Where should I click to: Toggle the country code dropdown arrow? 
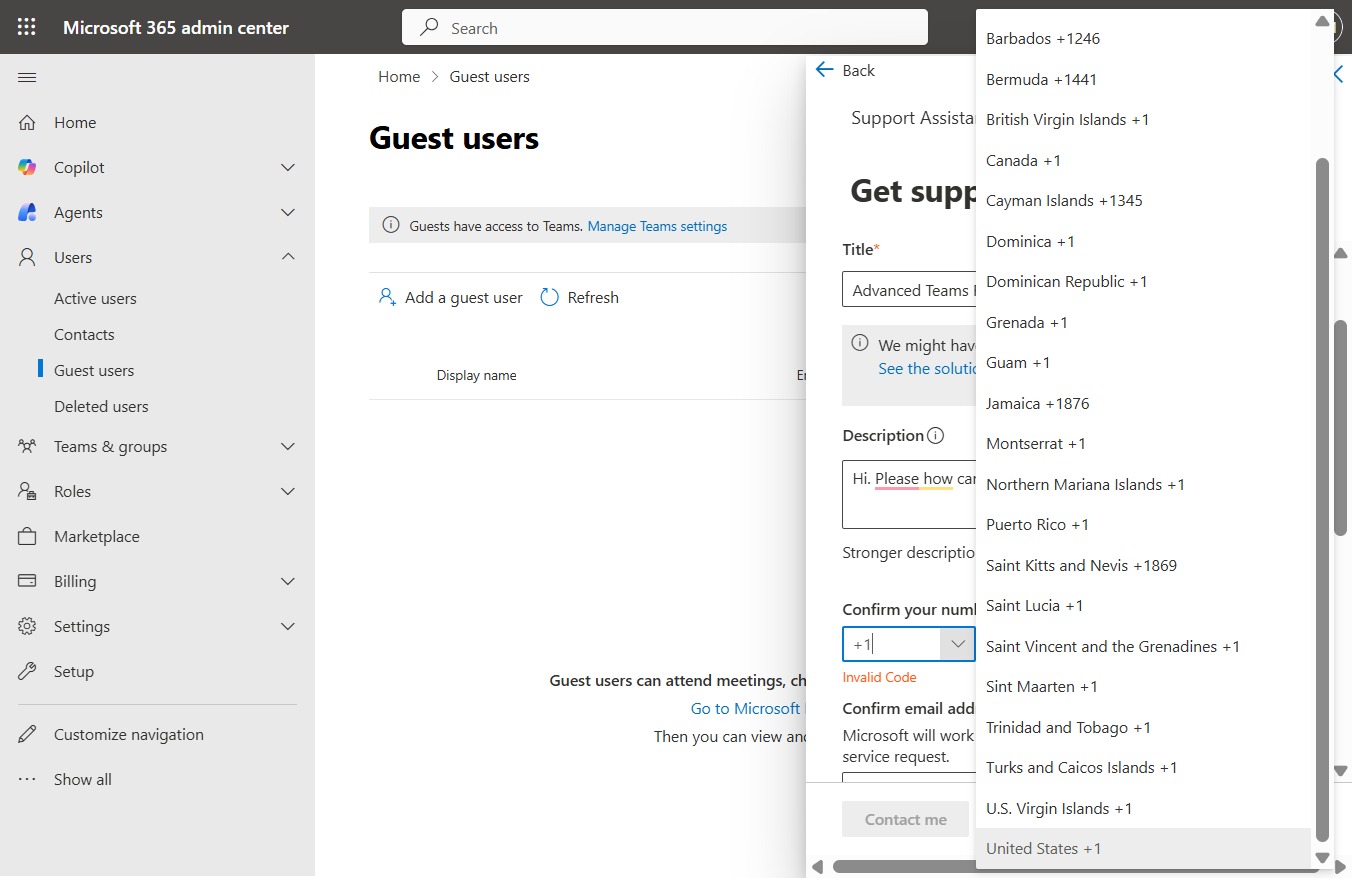[957, 644]
